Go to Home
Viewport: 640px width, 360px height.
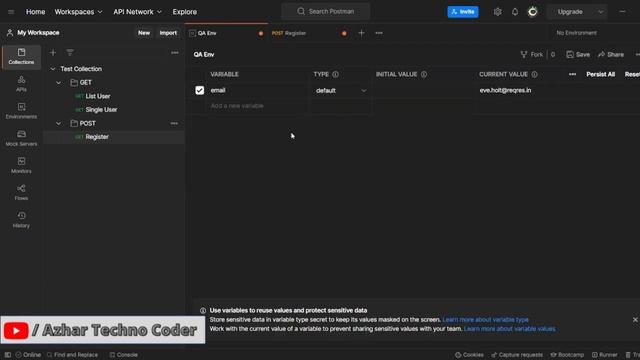36,12
